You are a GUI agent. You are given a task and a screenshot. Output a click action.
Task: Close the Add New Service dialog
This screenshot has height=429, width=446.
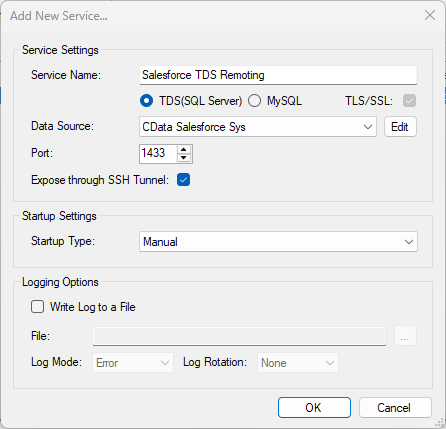430,15
